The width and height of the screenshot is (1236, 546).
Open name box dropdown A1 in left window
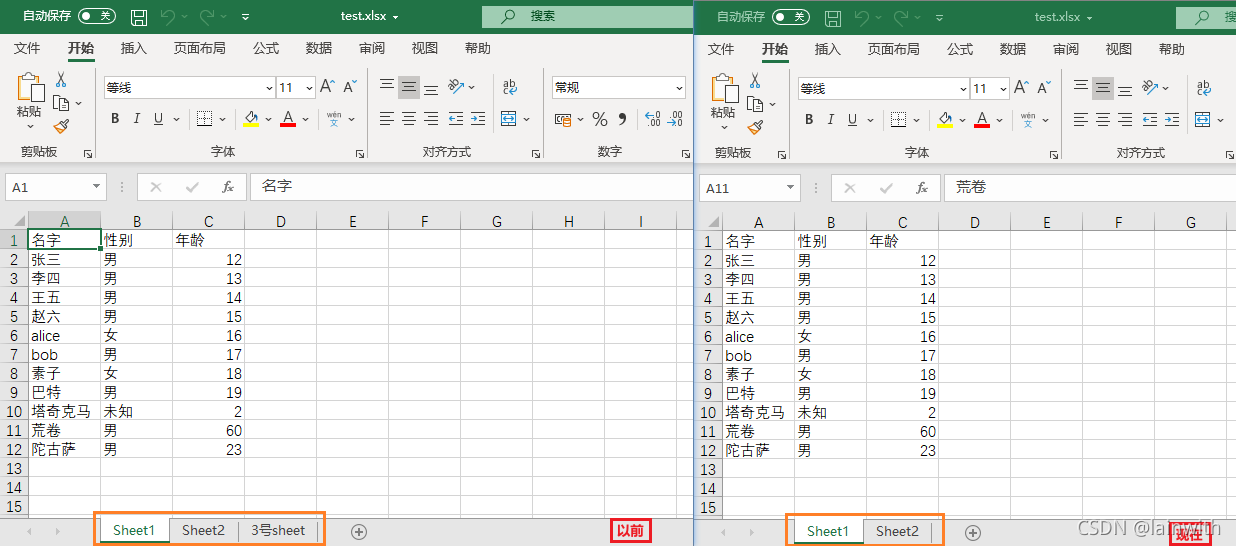[x=96, y=187]
